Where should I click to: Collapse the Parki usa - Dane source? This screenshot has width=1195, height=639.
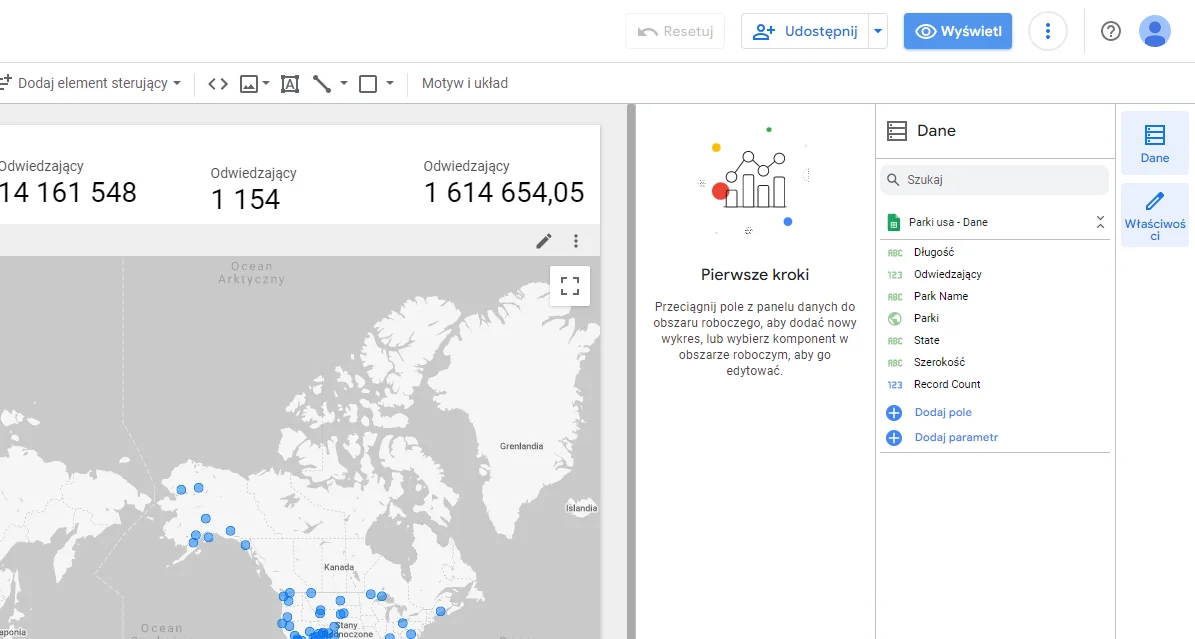pos(1100,222)
